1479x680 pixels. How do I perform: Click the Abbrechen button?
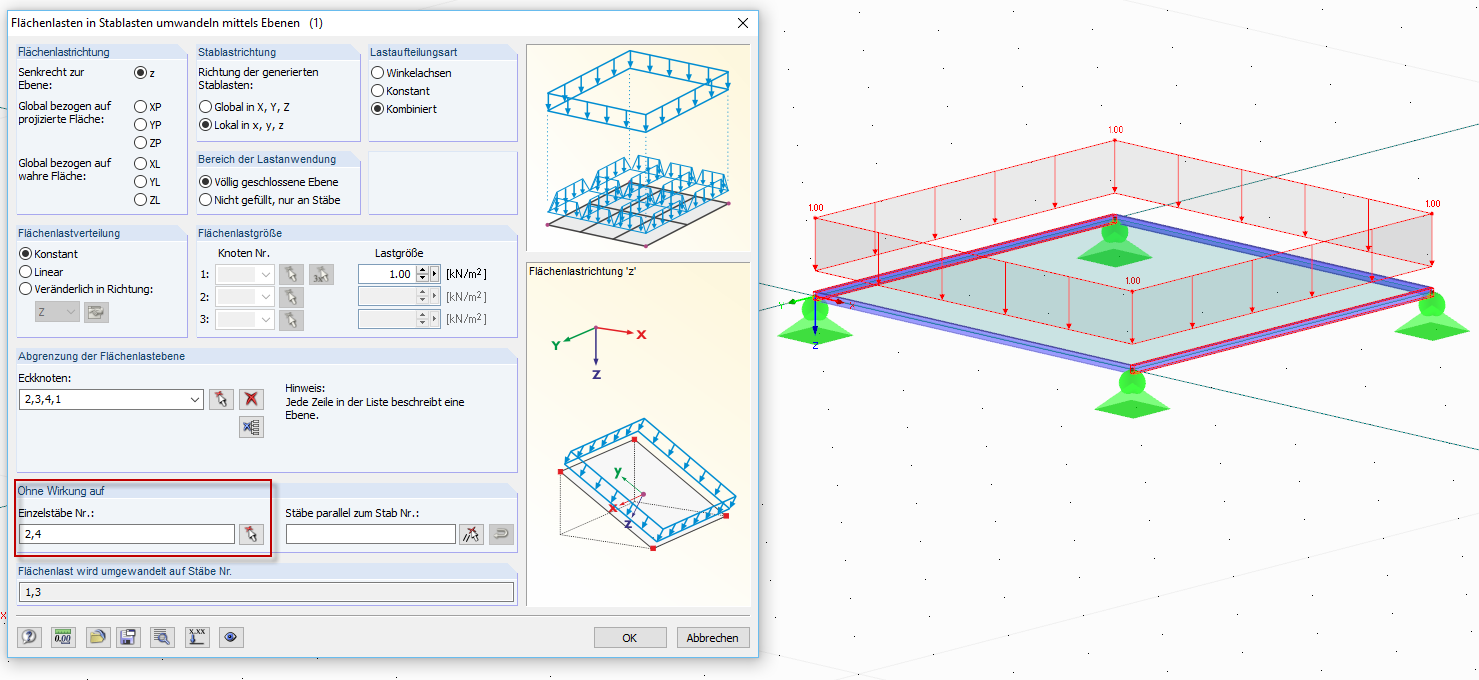713,637
